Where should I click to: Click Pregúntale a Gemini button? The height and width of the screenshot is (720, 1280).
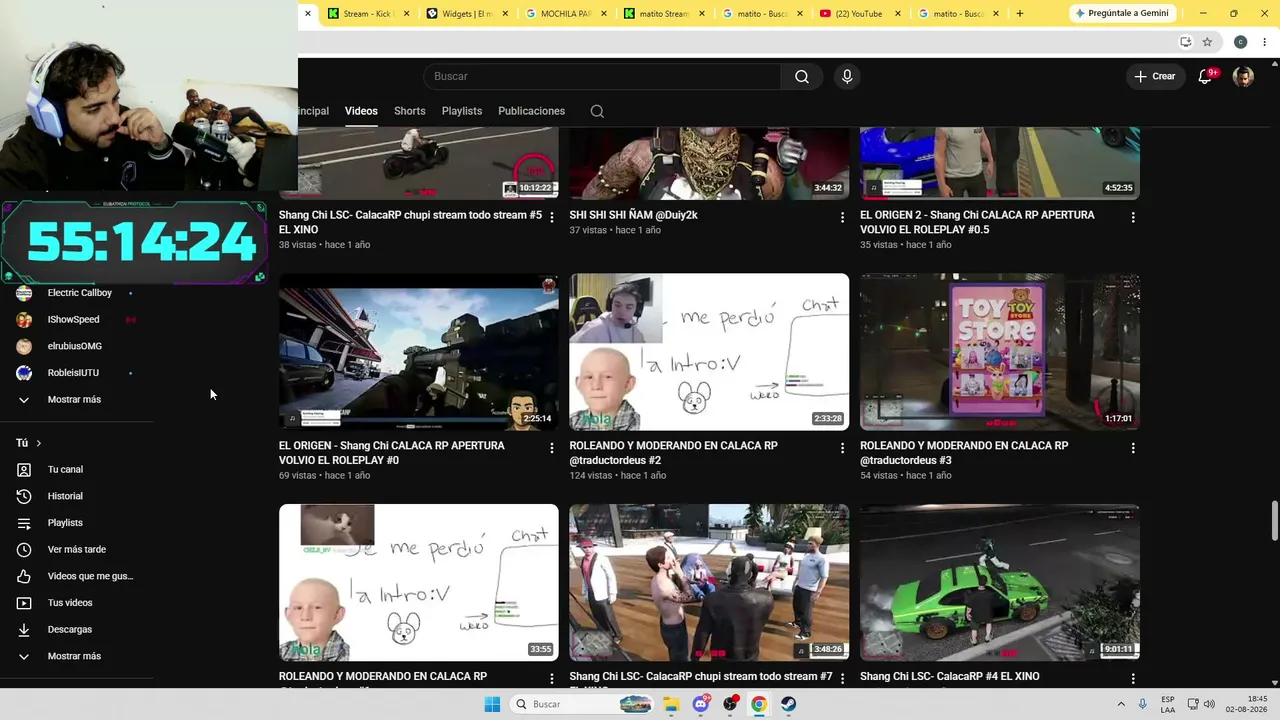coord(1122,13)
